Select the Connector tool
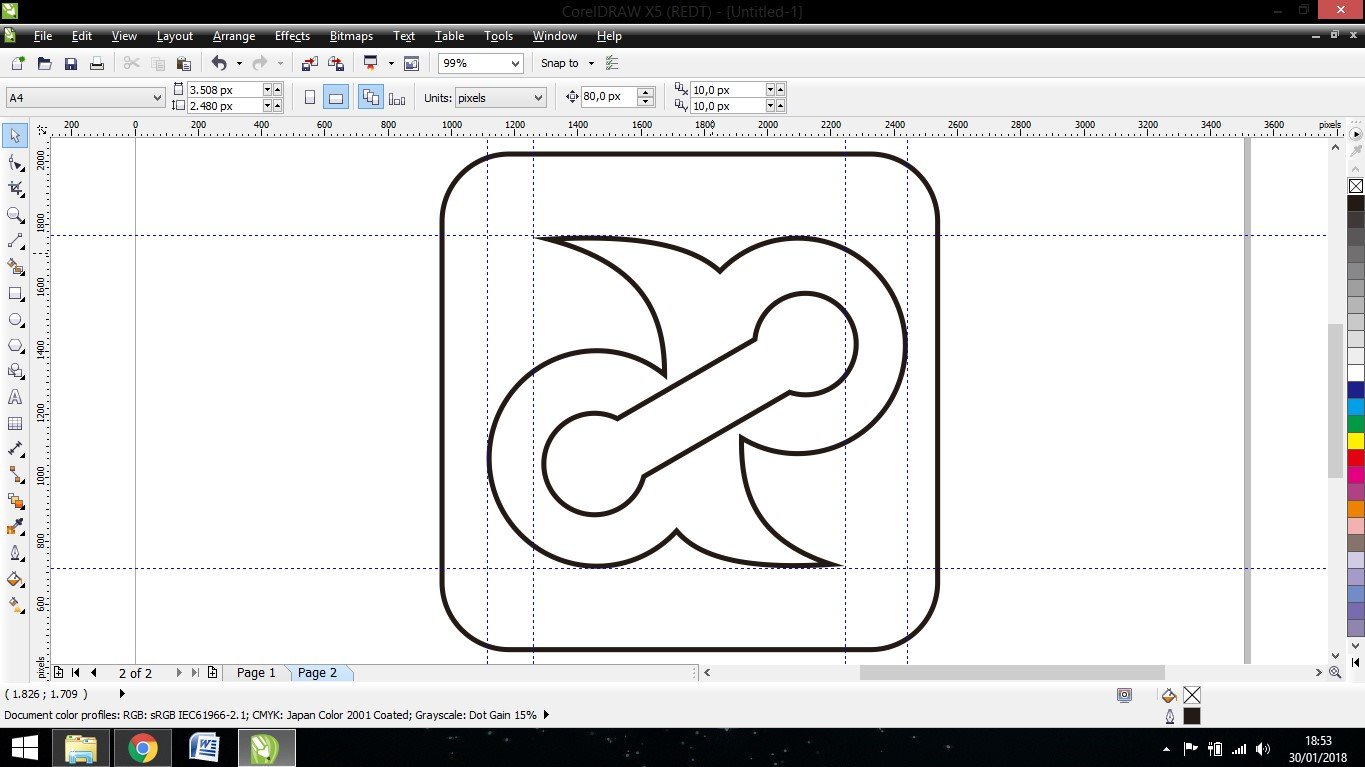 (x=15, y=475)
